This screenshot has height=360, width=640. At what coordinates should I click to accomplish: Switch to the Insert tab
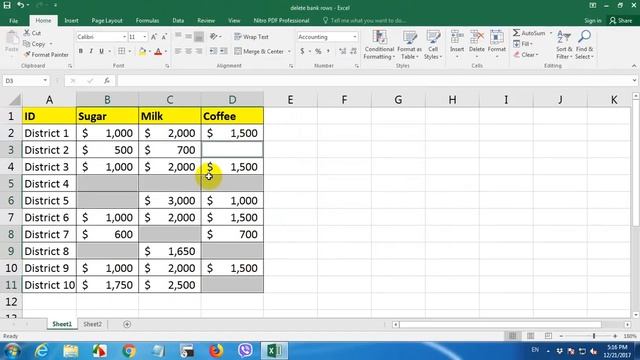coord(71,20)
